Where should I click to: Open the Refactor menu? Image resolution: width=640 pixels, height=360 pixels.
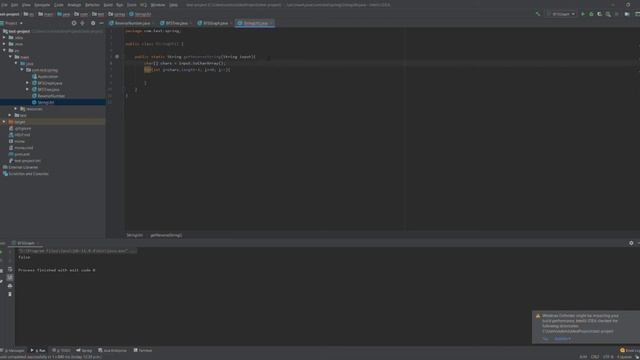[x=92, y=5]
